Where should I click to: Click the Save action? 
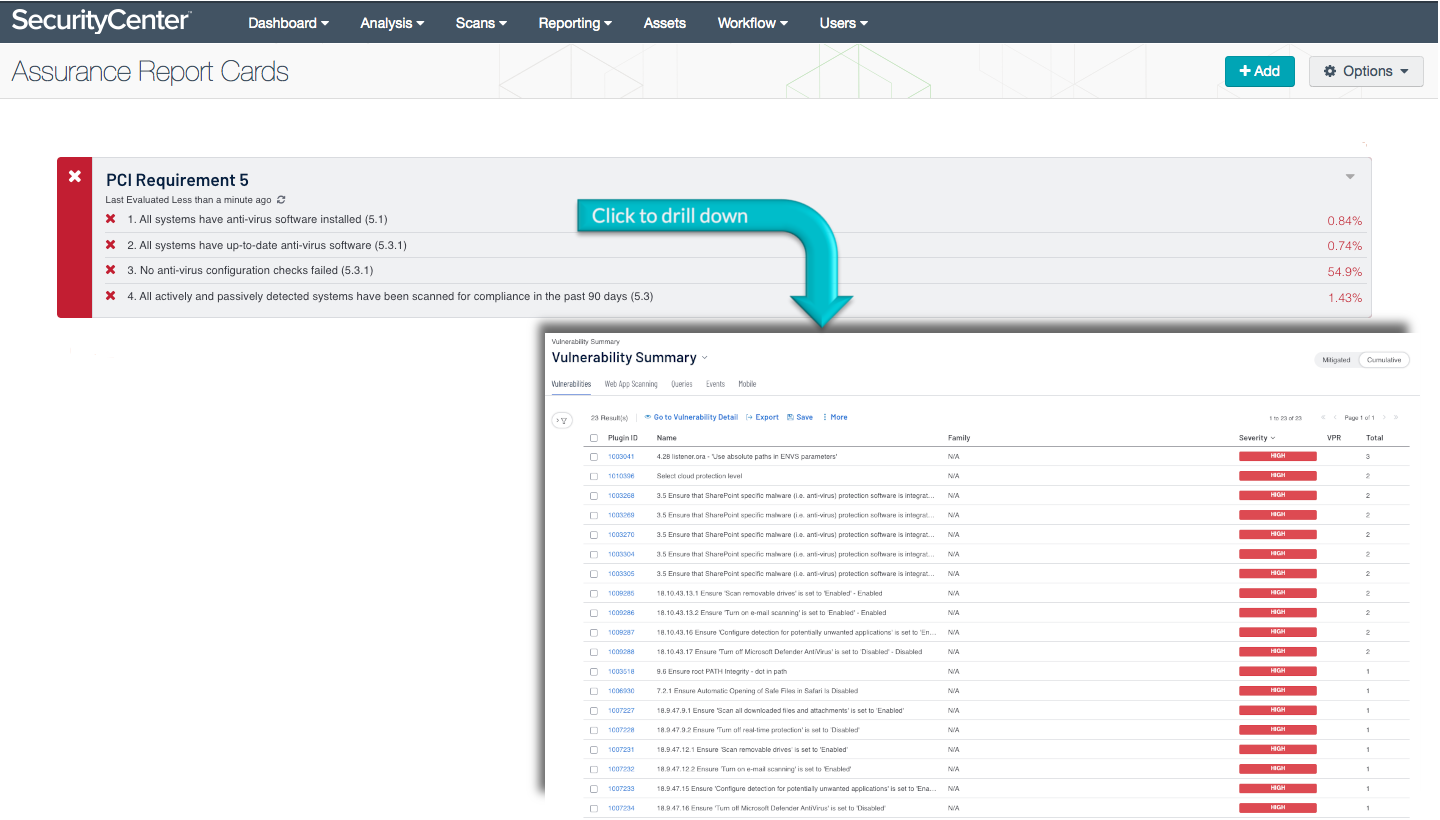[x=800, y=417]
